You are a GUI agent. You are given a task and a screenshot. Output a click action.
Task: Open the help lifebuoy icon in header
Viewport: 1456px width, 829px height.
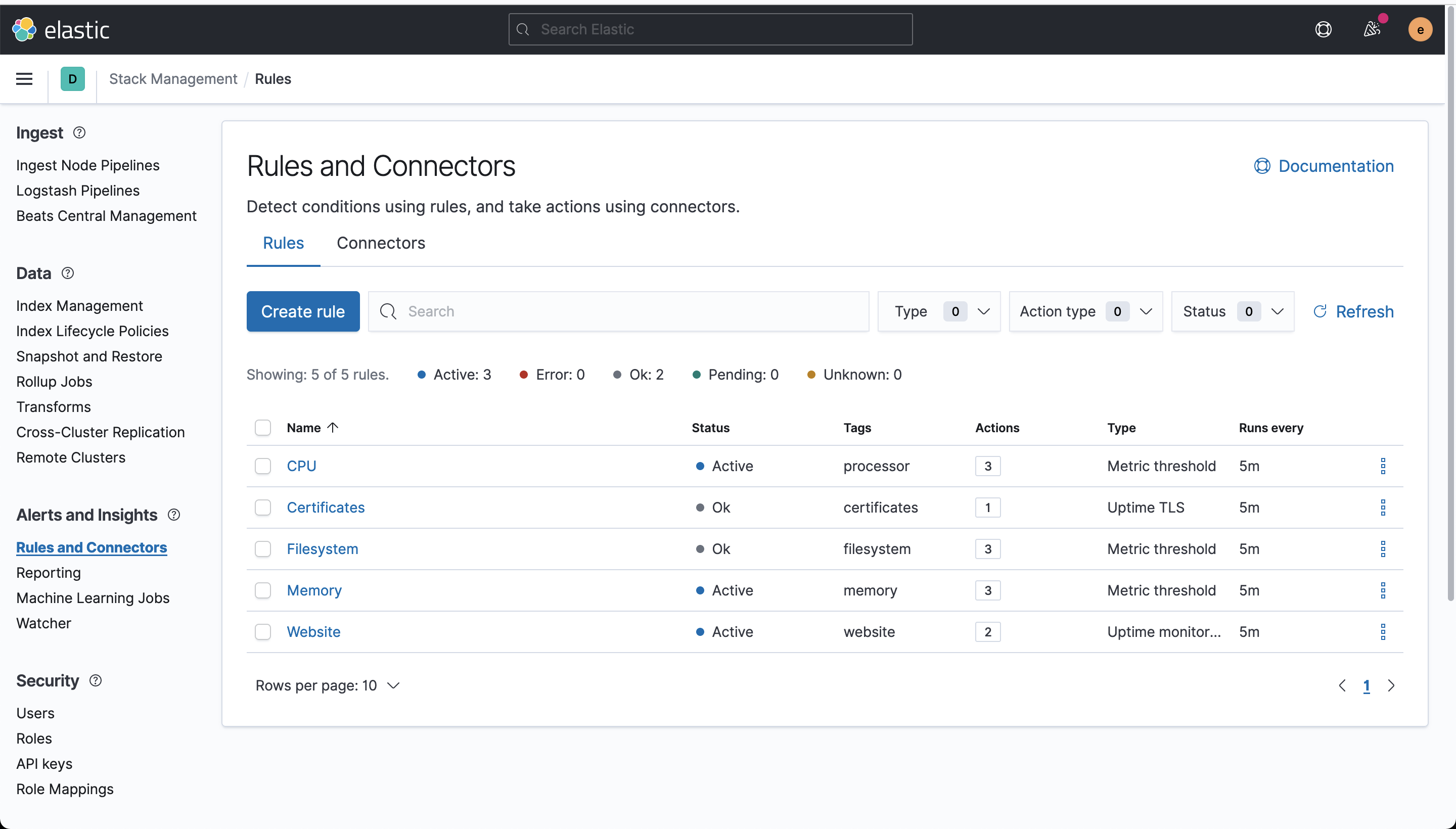click(1323, 30)
